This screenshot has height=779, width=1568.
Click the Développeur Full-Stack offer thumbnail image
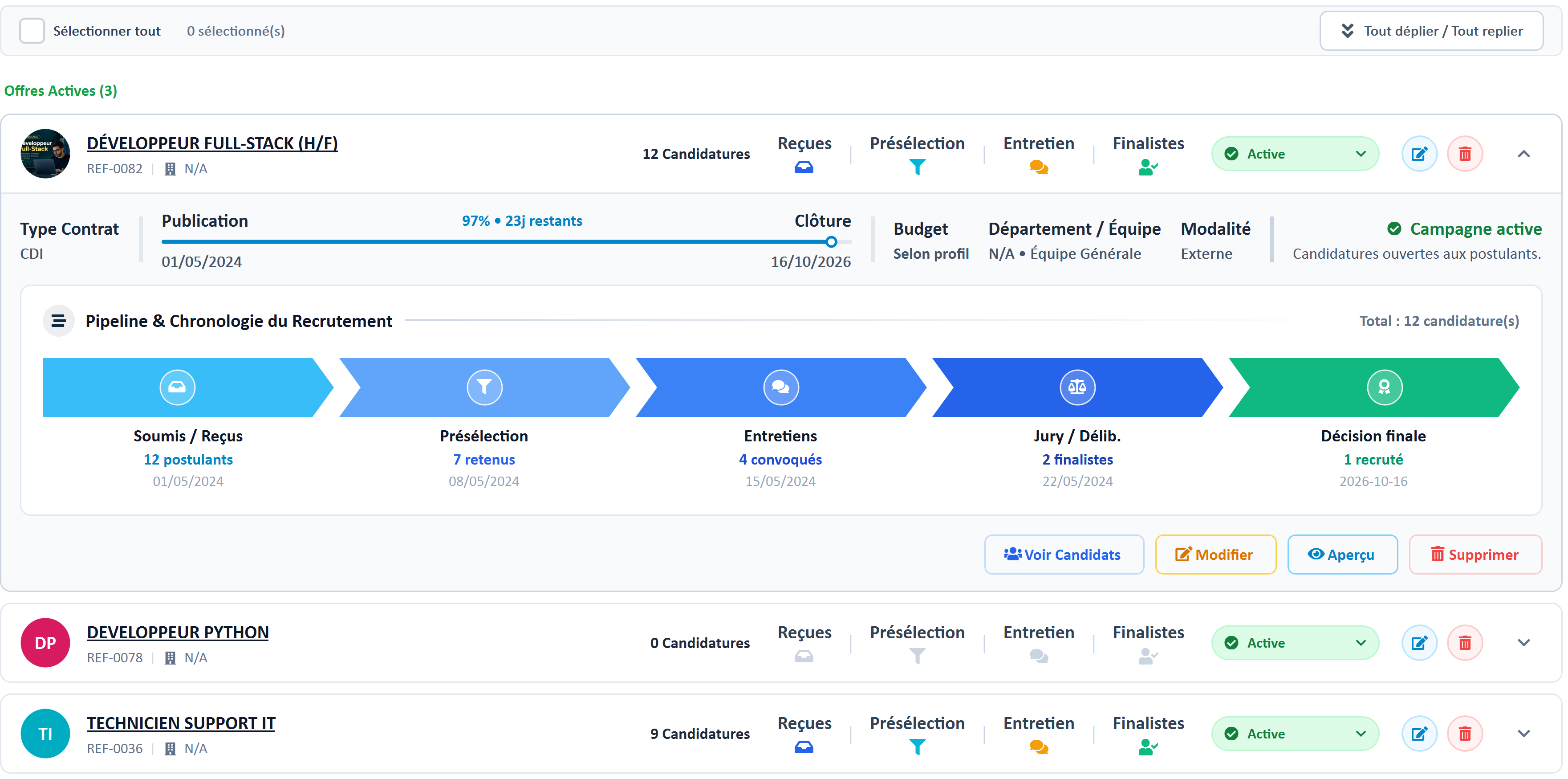click(x=45, y=154)
